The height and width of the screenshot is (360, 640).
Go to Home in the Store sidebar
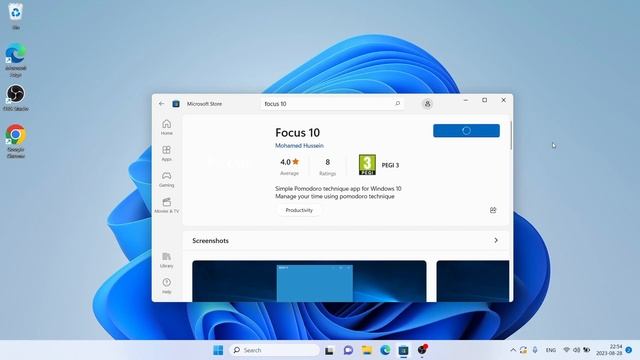point(167,127)
